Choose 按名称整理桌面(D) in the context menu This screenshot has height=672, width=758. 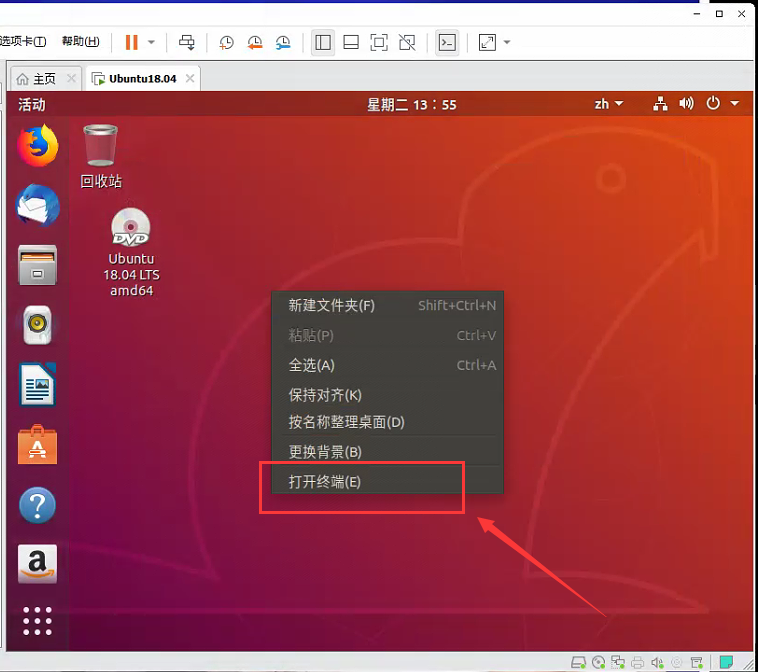388,422
